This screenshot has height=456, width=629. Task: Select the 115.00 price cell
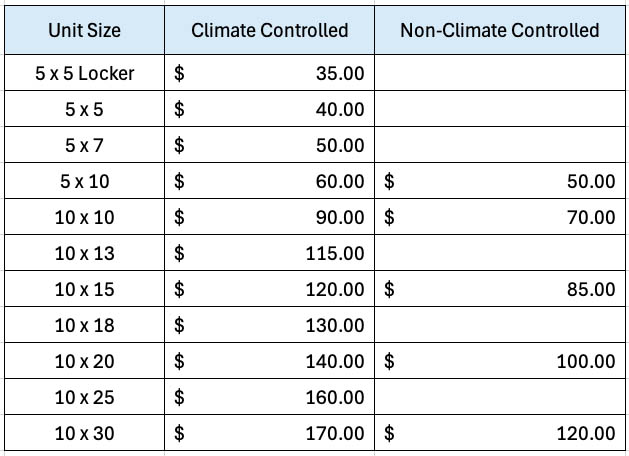click(x=270, y=253)
